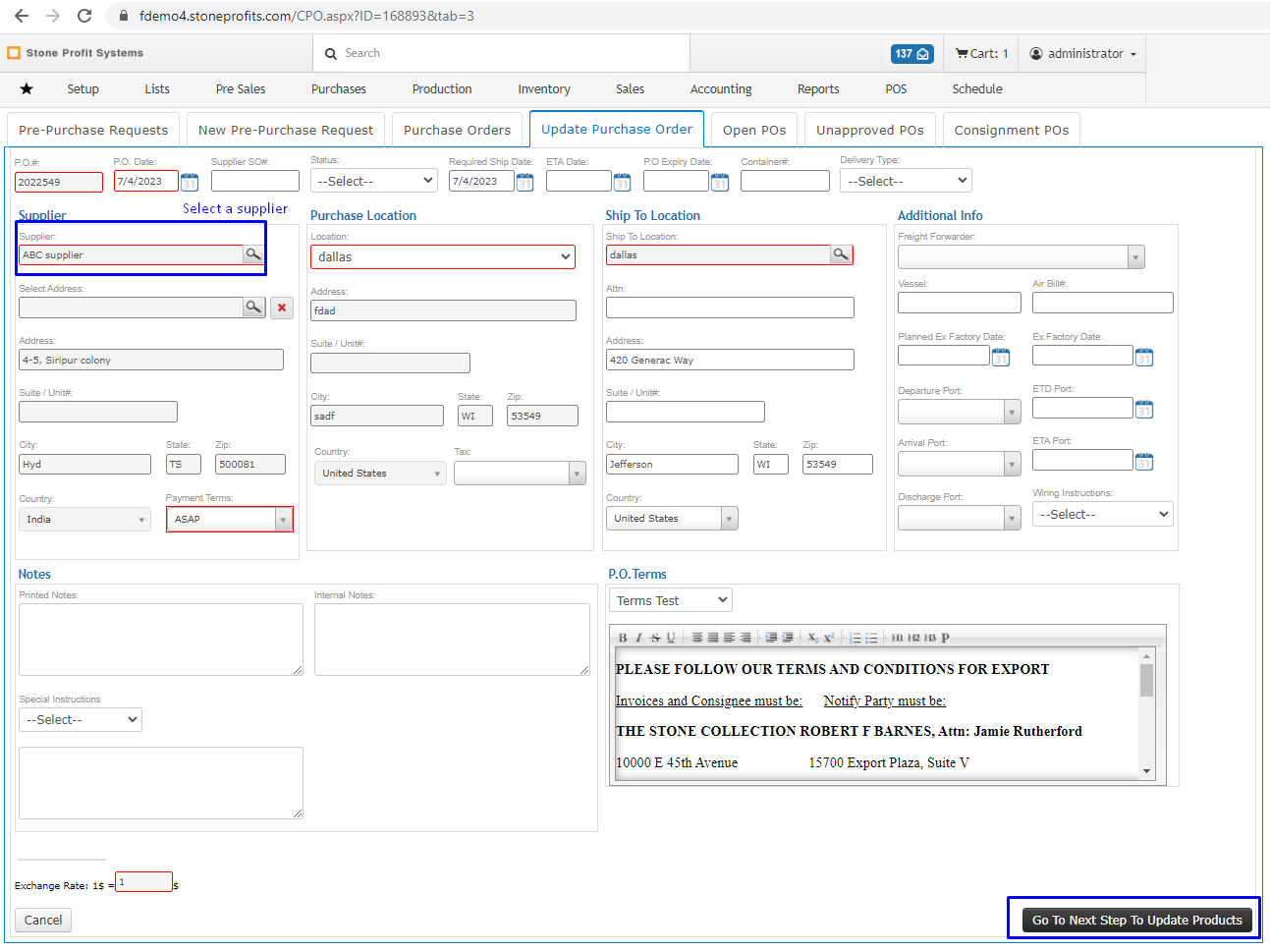Open calendar for P.O Expiry Date
1270x952 pixels.
click(720, 182)
